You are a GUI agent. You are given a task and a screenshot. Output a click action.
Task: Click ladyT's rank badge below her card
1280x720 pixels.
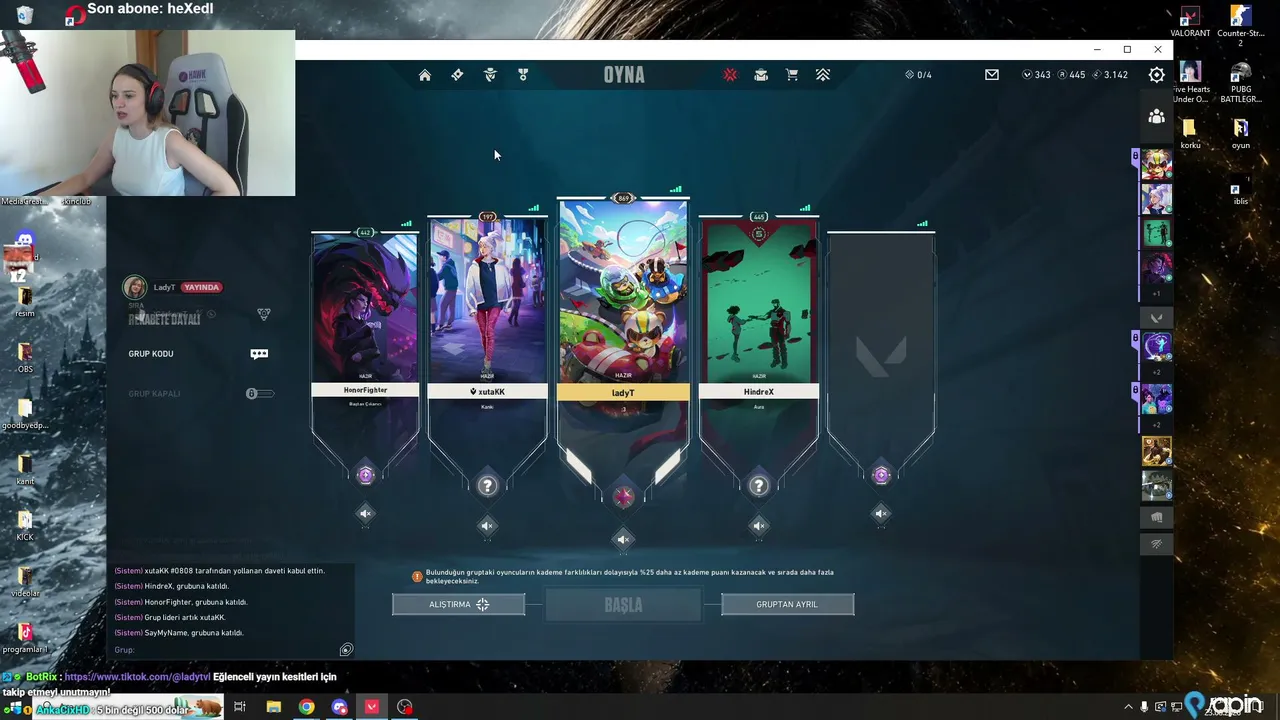tap(623, 497)
